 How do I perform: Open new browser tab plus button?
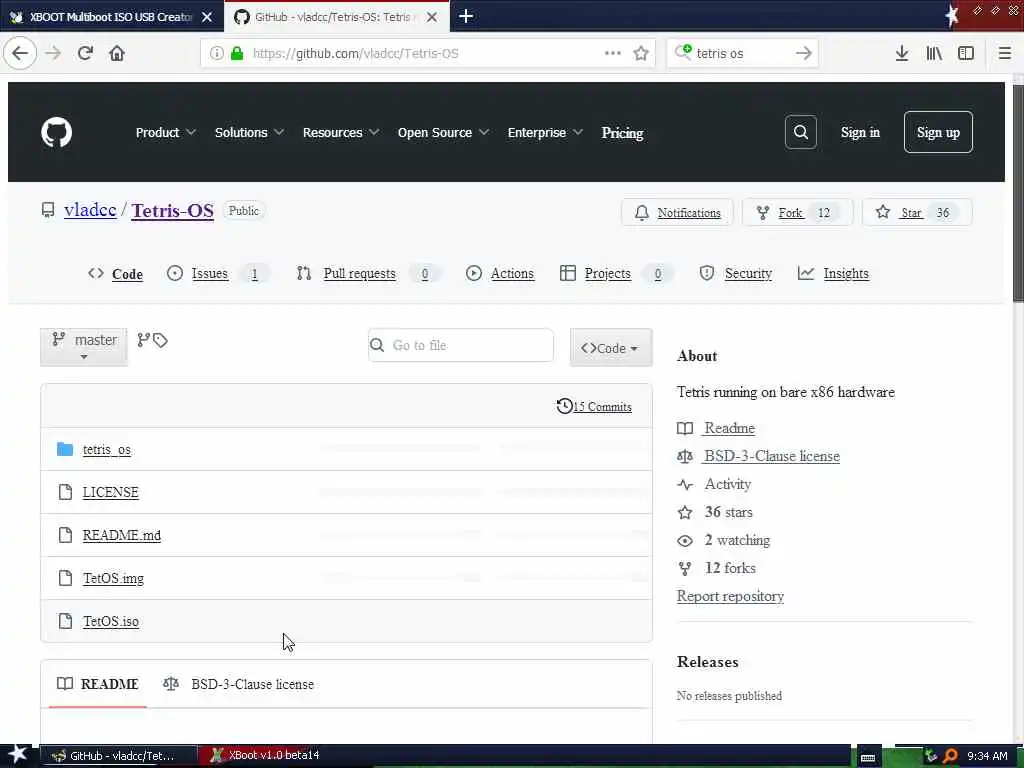pos(466,16)
